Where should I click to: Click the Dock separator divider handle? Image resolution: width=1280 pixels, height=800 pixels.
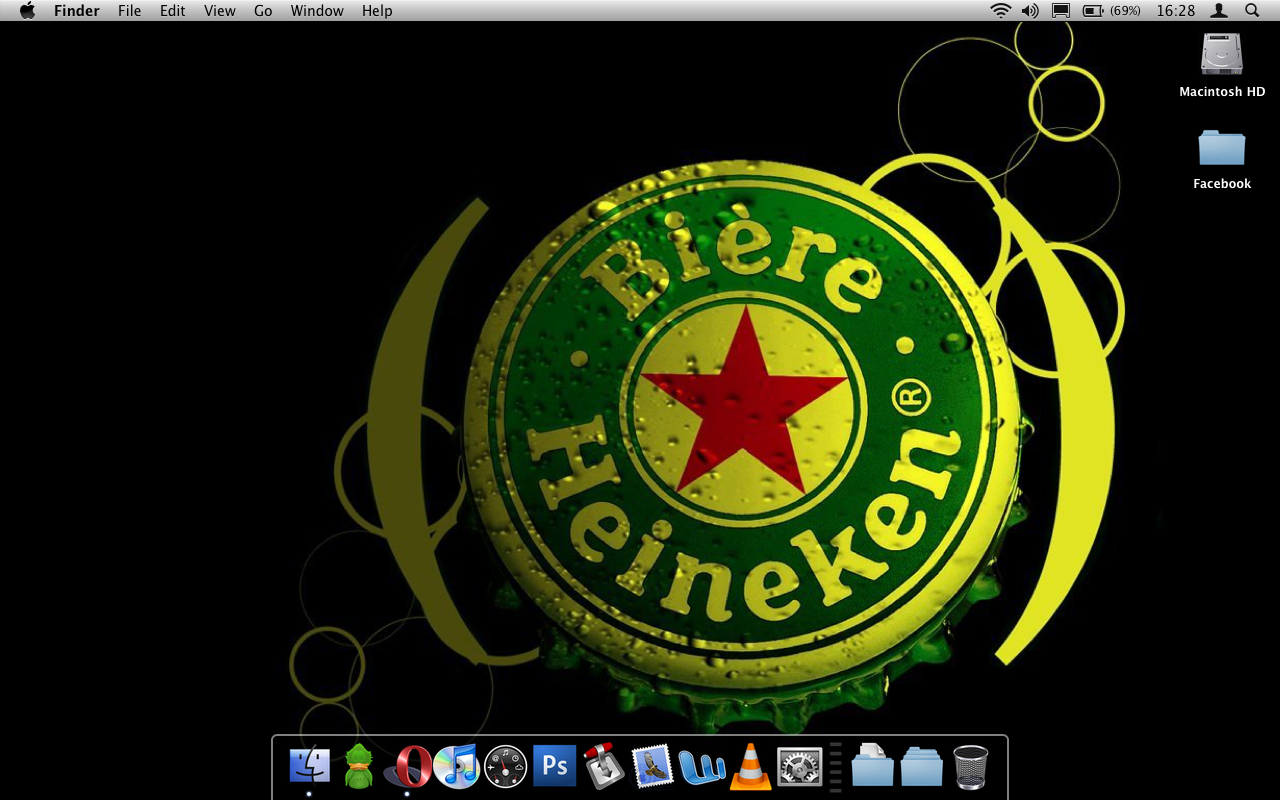(836, 767)
